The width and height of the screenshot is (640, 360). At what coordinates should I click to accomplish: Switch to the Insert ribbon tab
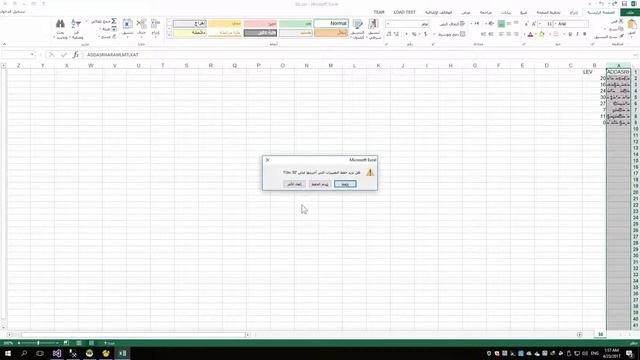tap(574, 13)
